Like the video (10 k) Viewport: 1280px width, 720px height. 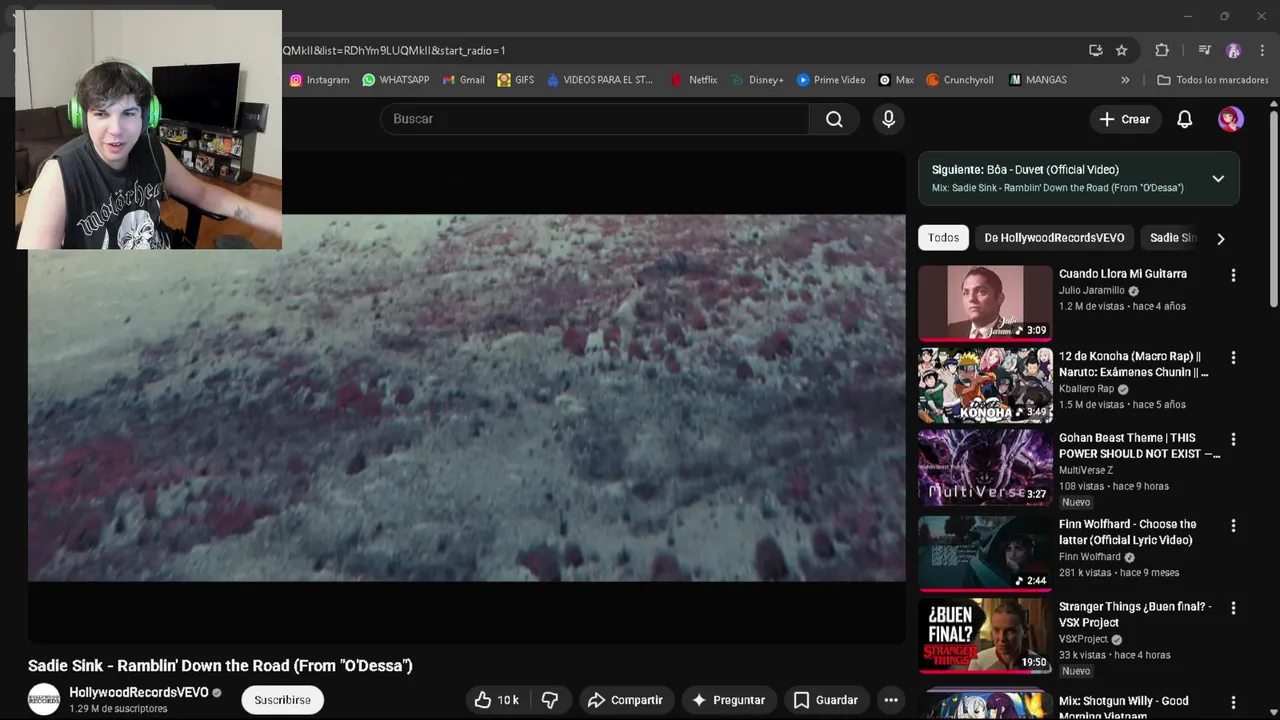[496, 700]
